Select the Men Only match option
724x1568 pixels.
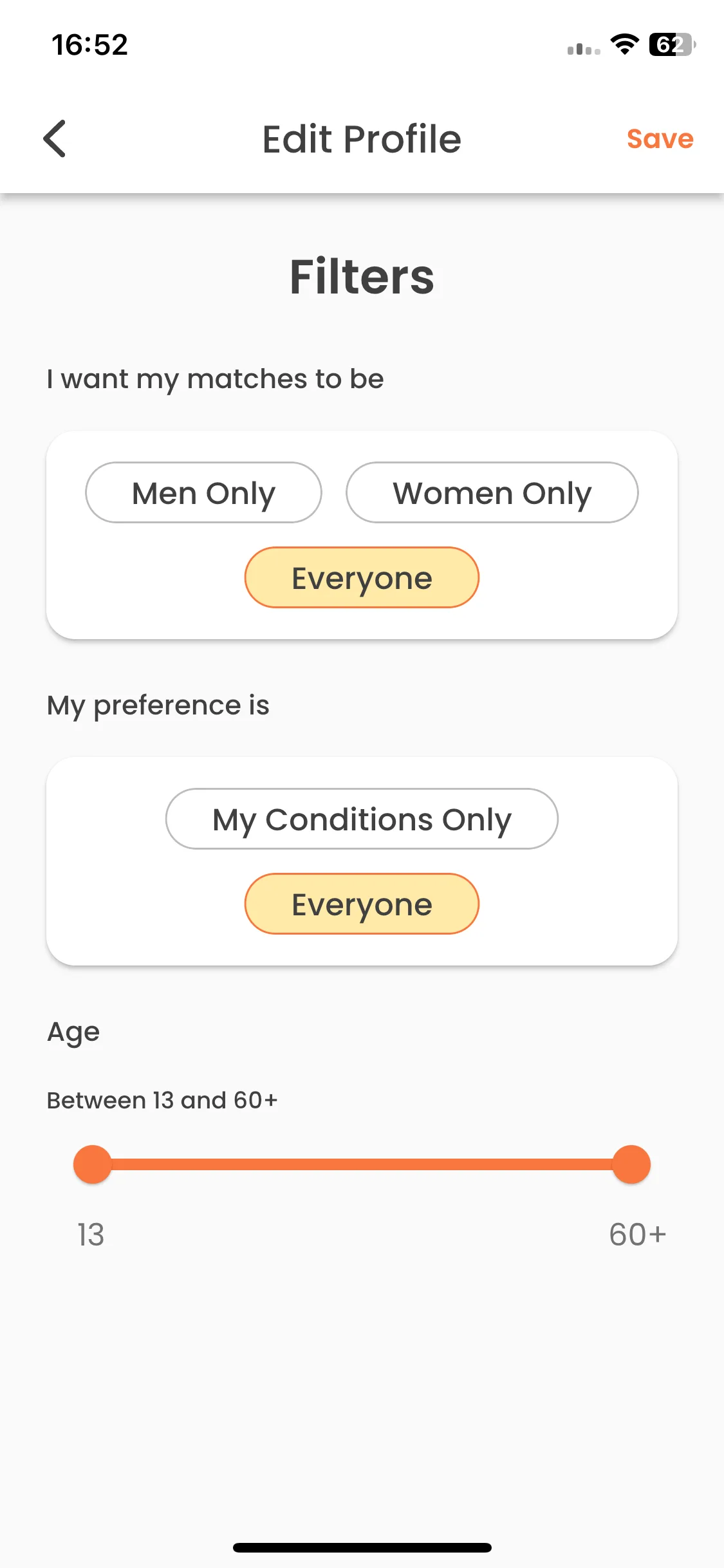point(203,492)
